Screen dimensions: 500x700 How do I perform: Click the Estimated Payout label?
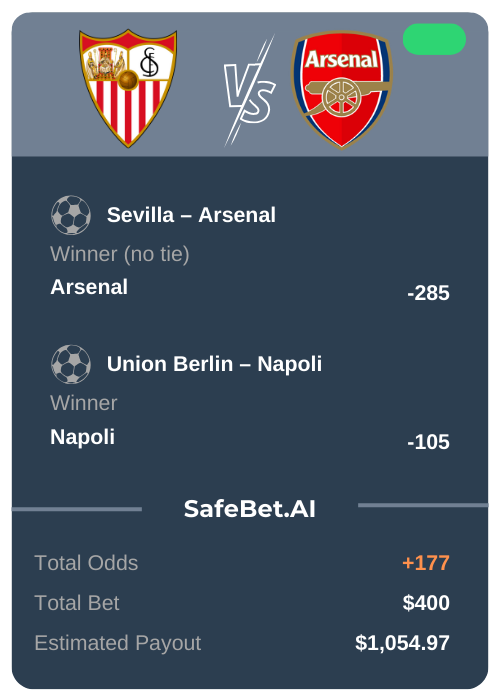point(118,643)
